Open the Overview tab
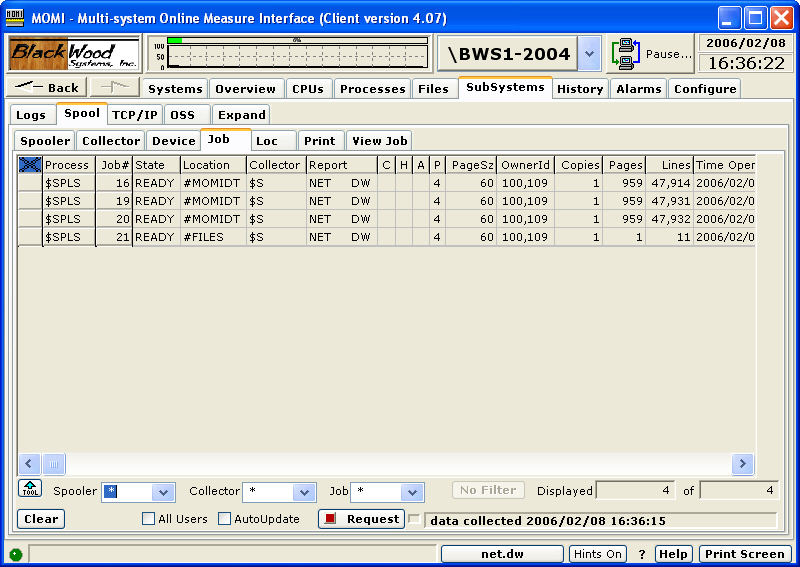 coord(245,89)
